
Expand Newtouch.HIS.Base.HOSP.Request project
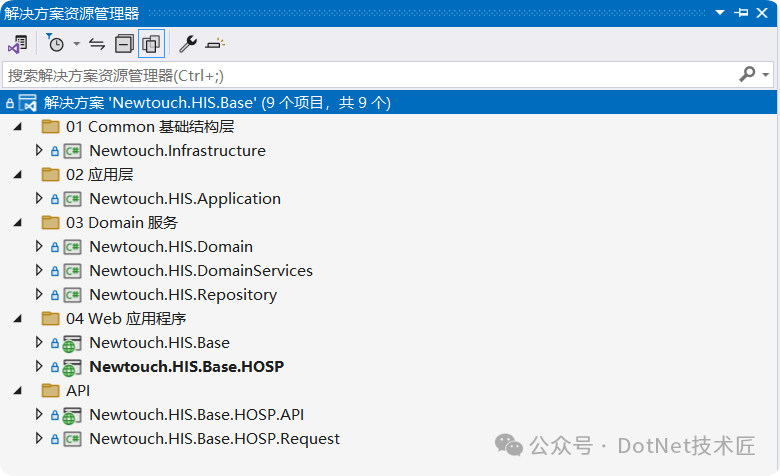pyautogui.click(x=39, y=438)
